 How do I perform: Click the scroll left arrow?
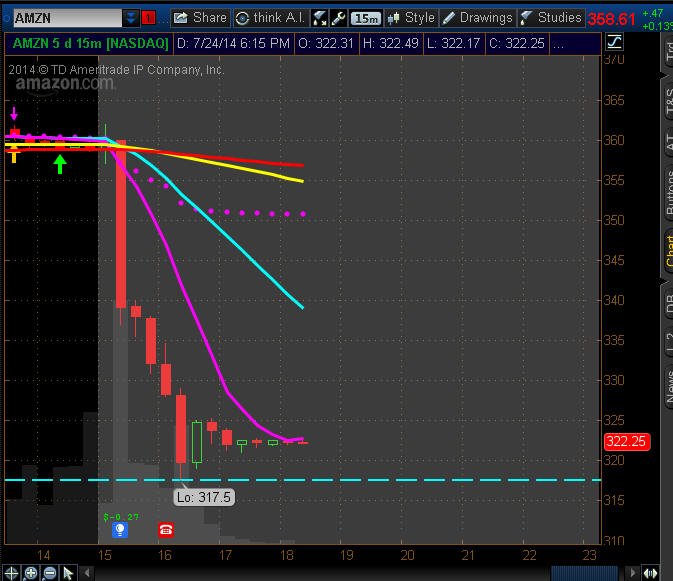click(x=87, y=572)
